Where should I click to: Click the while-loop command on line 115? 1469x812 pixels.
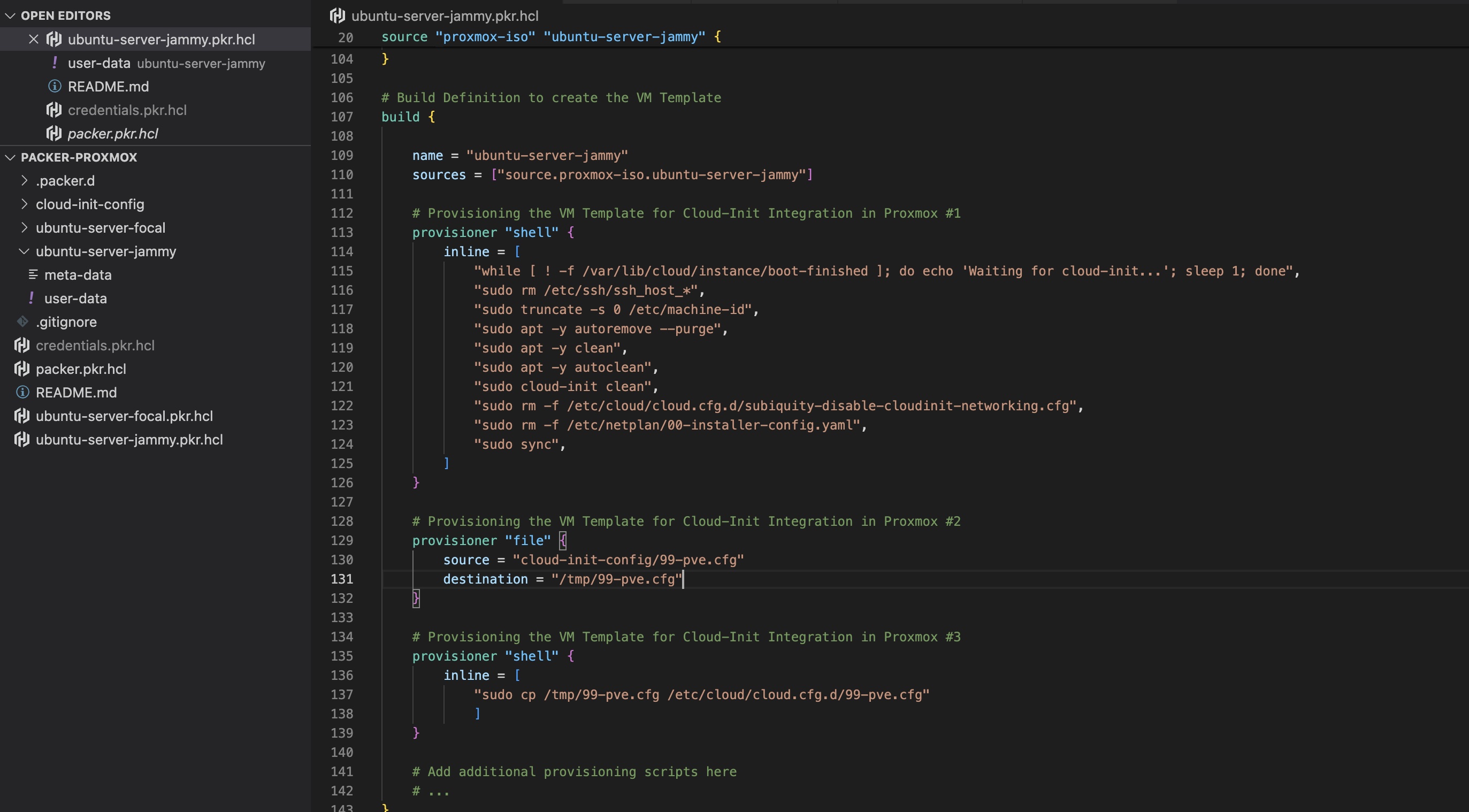[x=884, y=271]
